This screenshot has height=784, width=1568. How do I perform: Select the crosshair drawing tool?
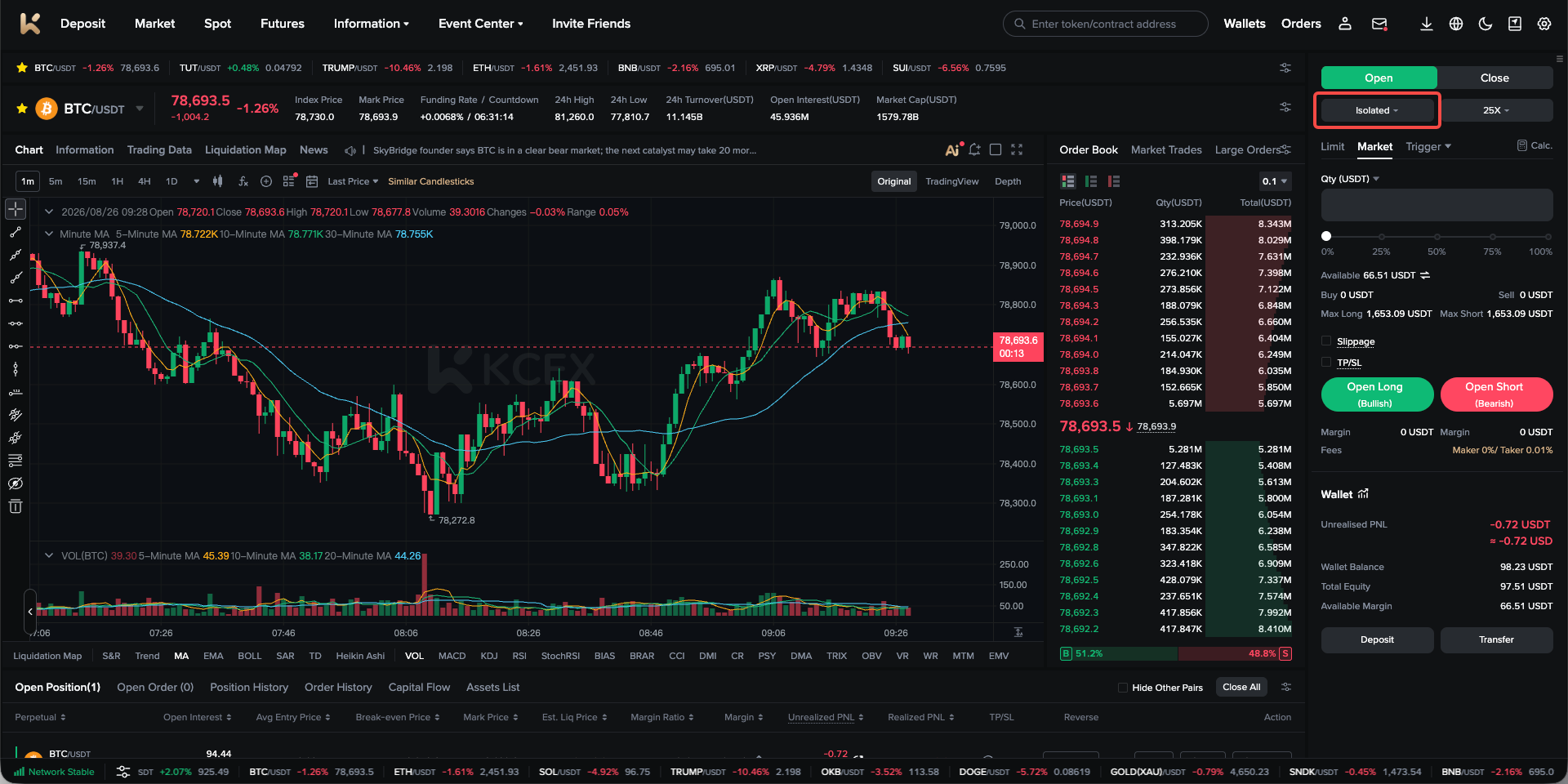point(16,209)
